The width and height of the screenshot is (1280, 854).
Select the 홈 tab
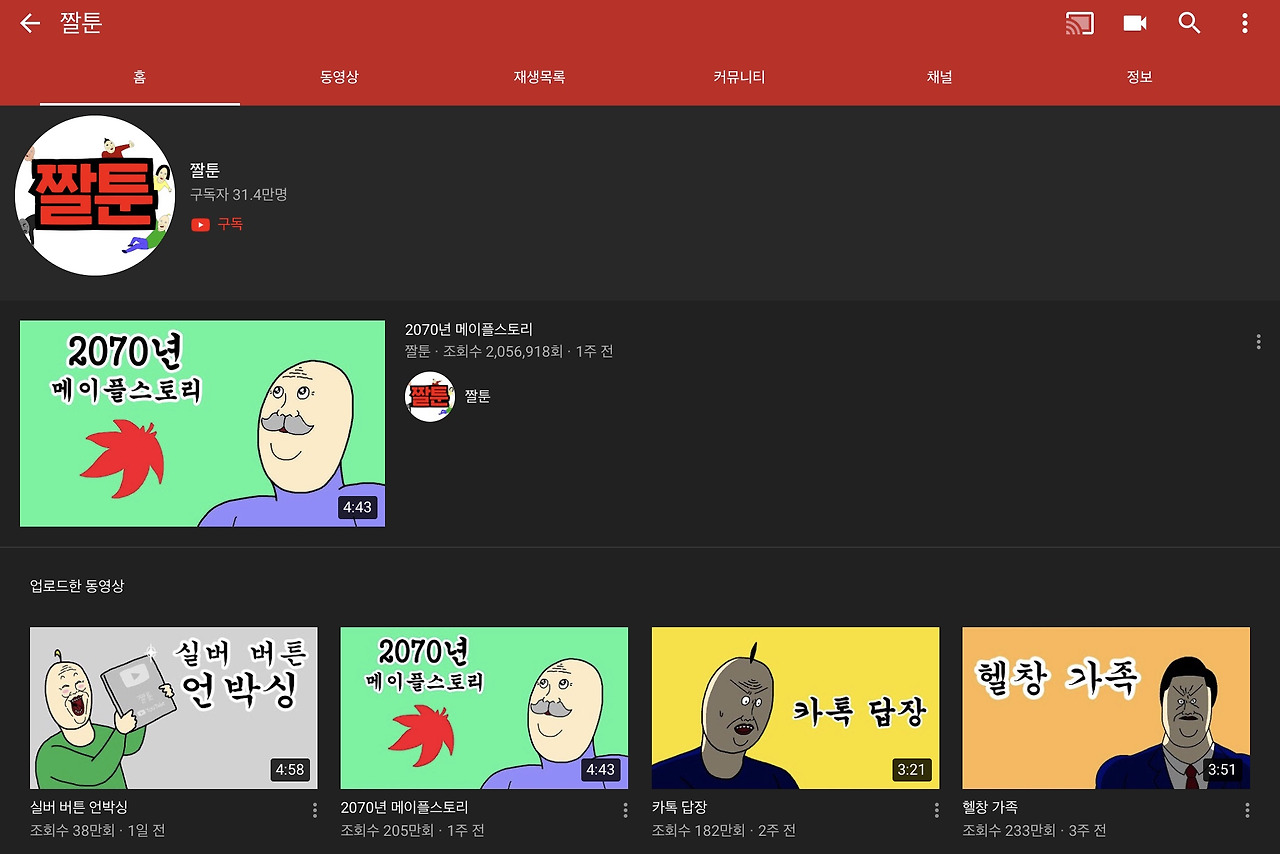140,77
